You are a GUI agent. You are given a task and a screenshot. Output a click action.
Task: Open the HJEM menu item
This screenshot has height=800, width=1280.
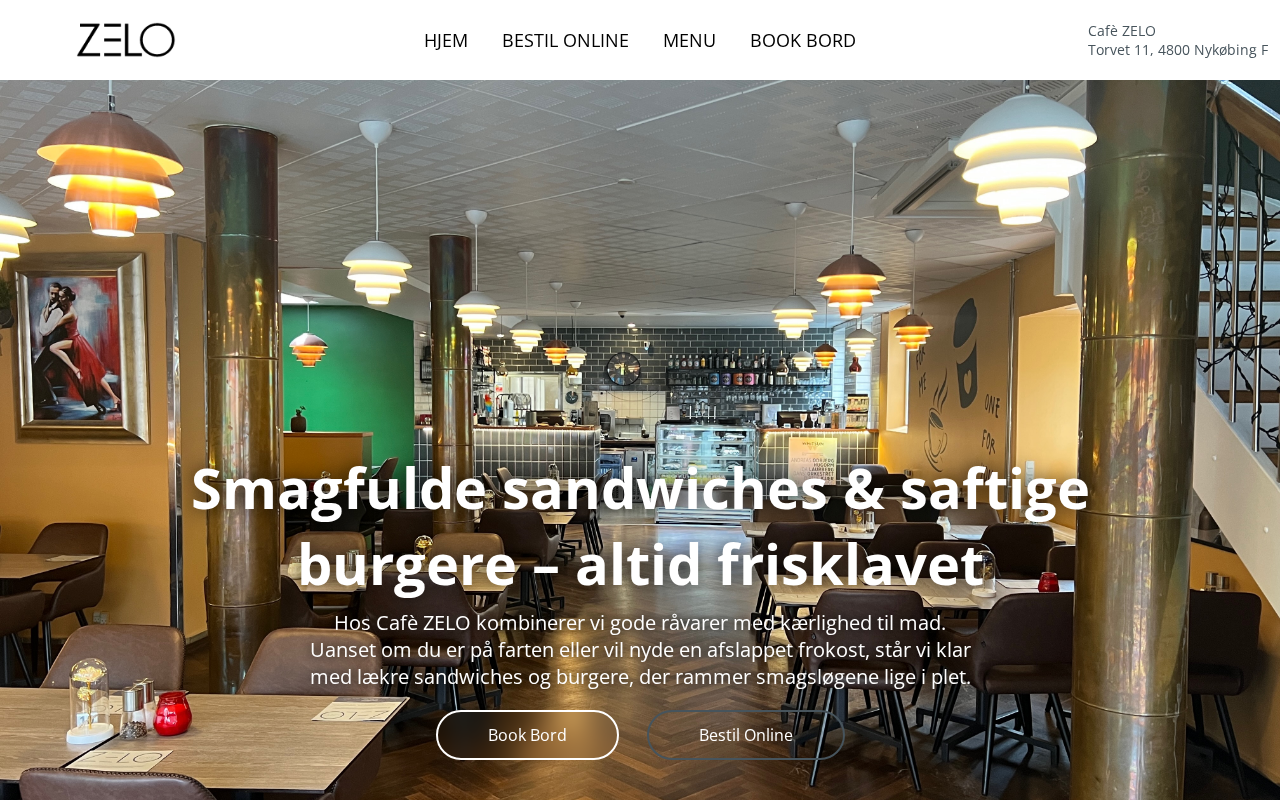446,40
